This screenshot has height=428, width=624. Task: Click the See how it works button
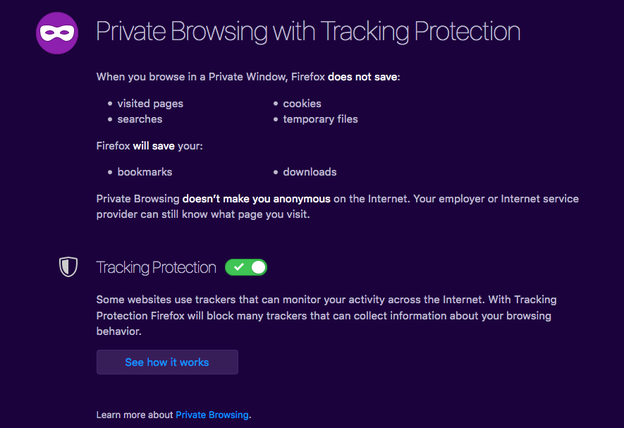click(x=167, y=362)
